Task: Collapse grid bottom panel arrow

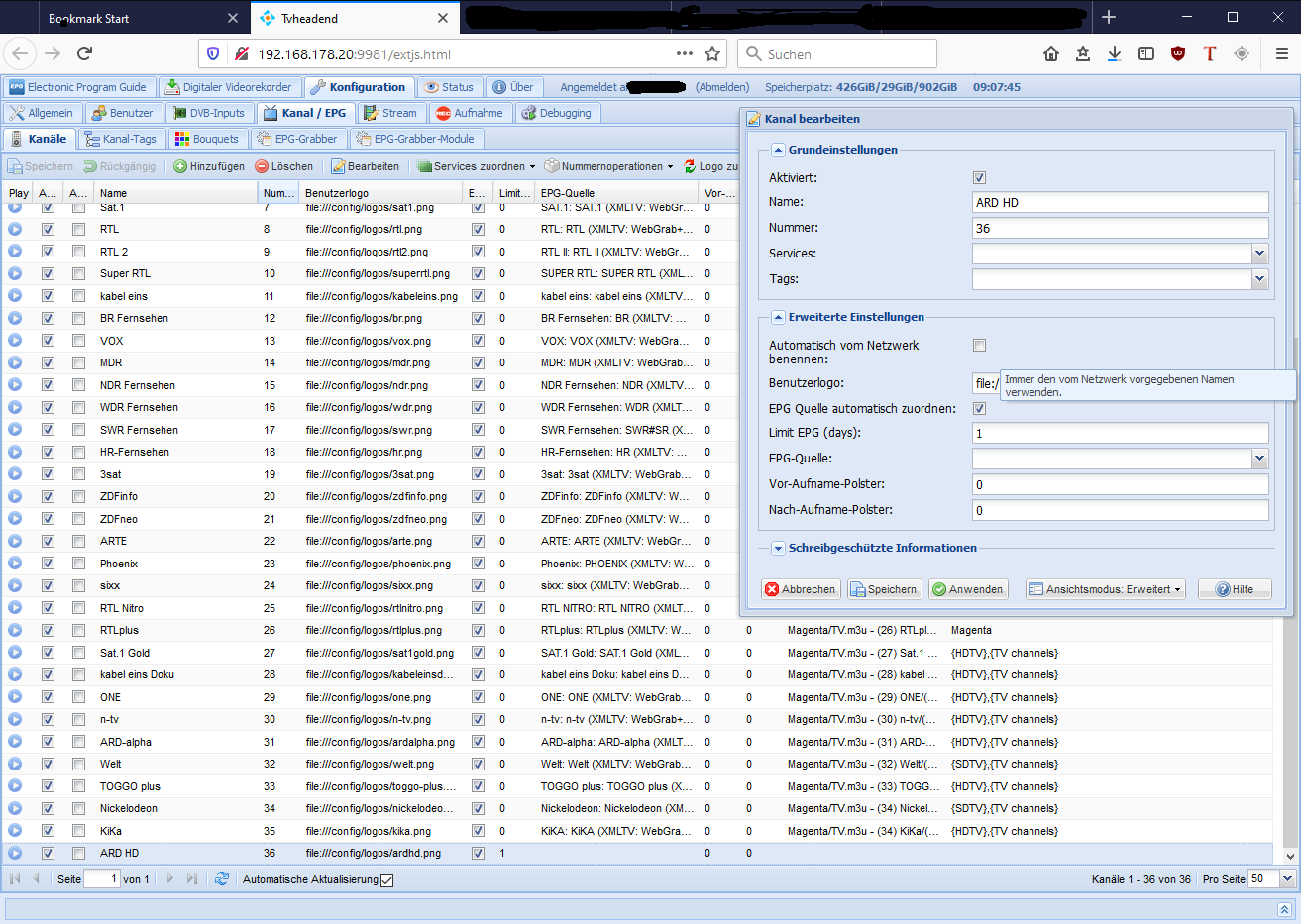Action: [x=1284, y=909]
